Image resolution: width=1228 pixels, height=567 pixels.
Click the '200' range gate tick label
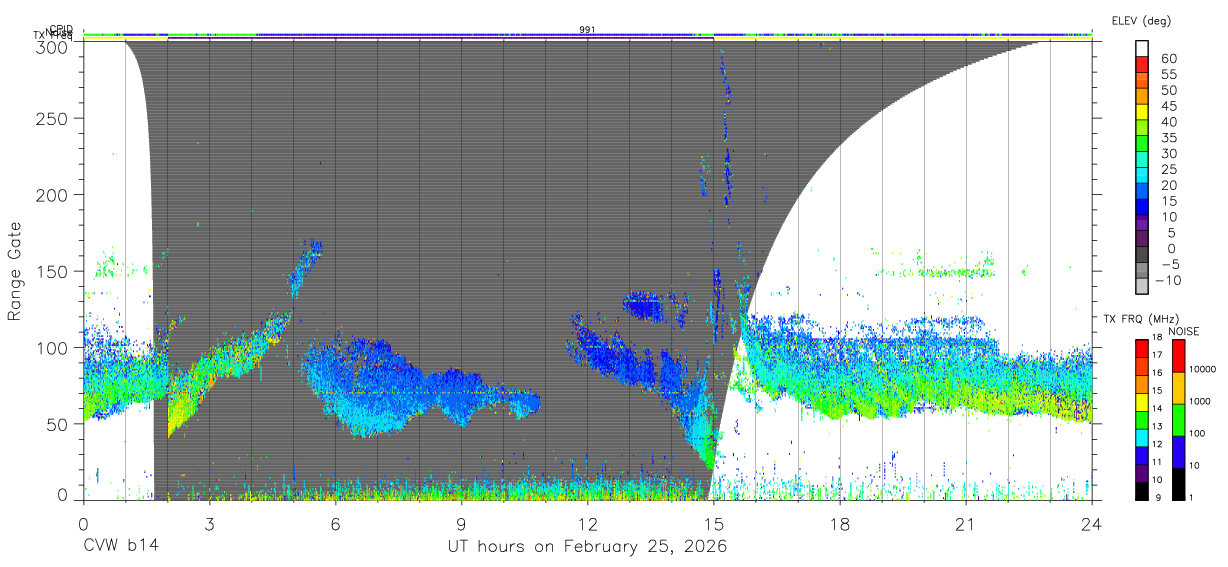tap(50, 194)
